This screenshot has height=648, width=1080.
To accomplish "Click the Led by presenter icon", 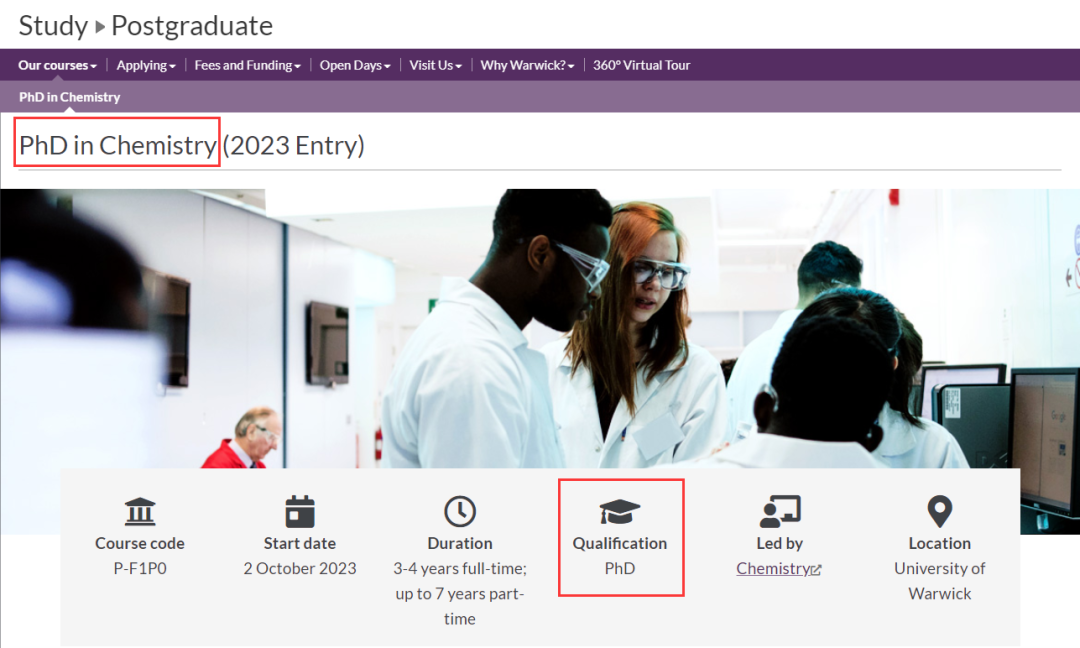I will coord(780,511).
